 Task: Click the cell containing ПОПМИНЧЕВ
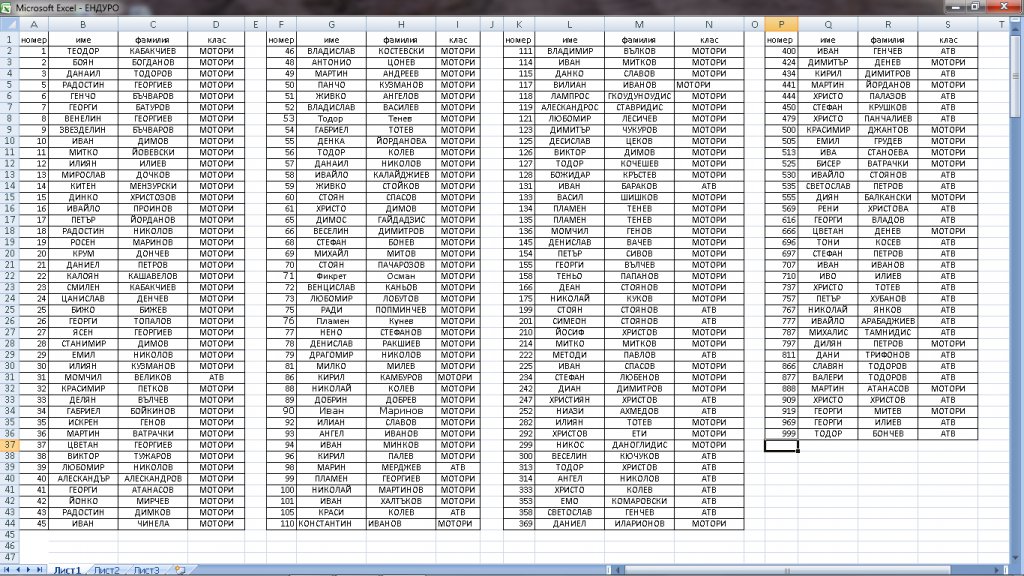click(401, 310)
